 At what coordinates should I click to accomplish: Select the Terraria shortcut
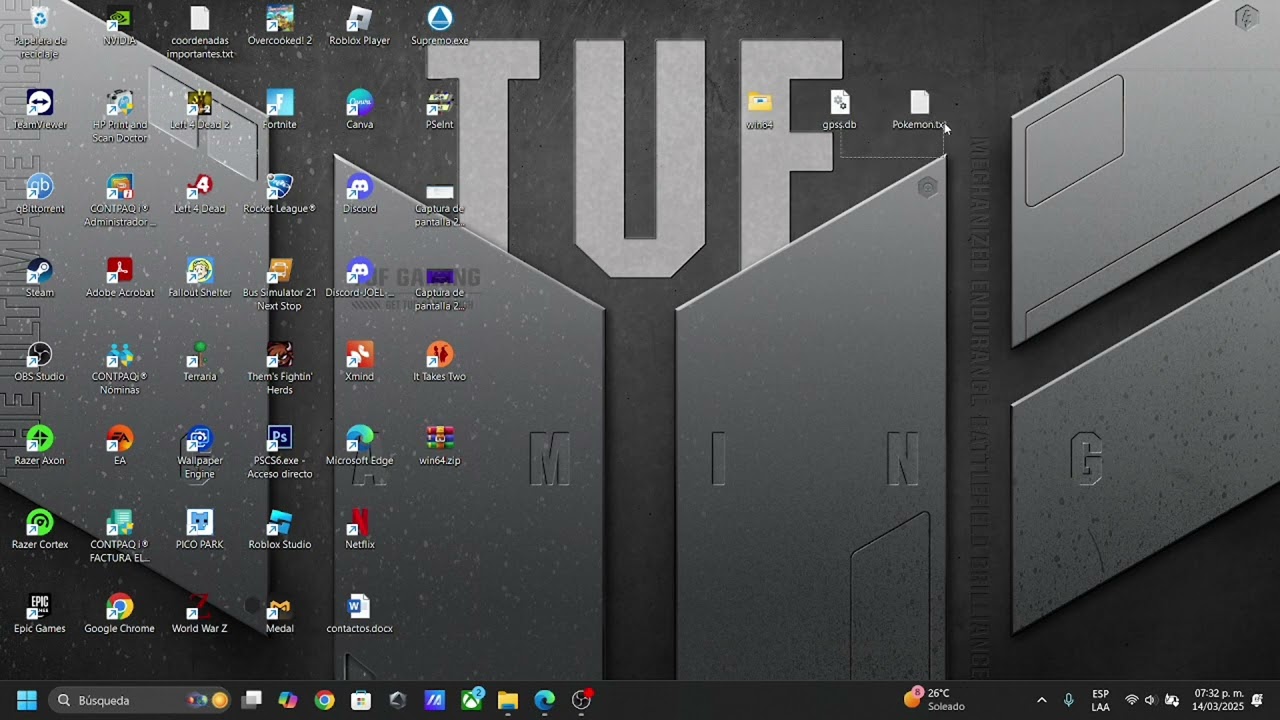pyautogui.click(x=200, y=362)
